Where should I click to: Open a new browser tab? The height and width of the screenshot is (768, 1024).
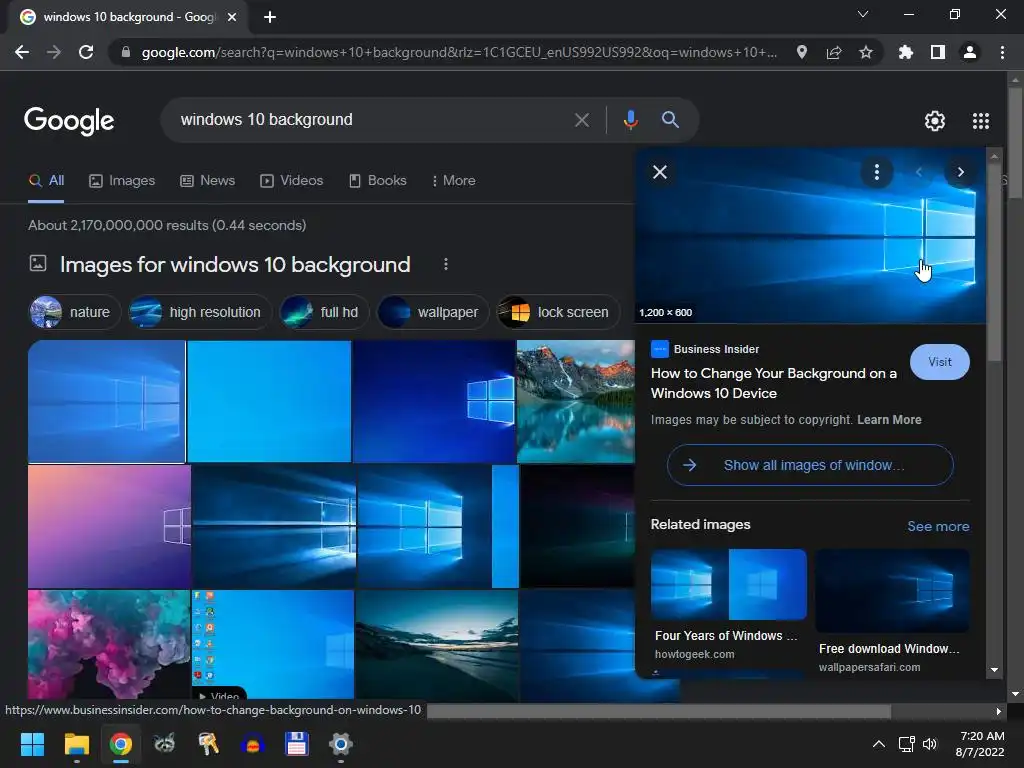[270, 17]
